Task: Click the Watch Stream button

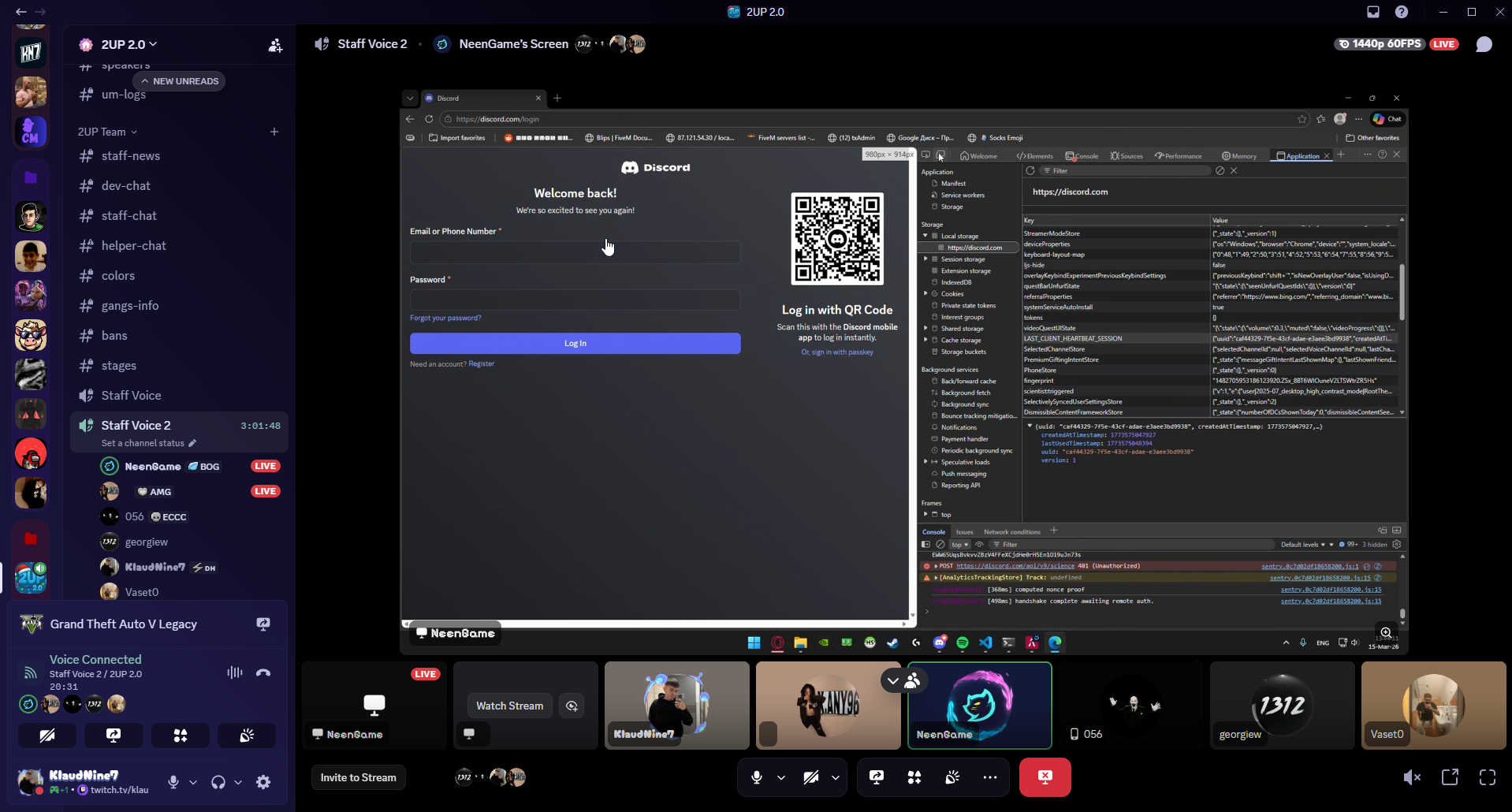Action: pos(509,706)
